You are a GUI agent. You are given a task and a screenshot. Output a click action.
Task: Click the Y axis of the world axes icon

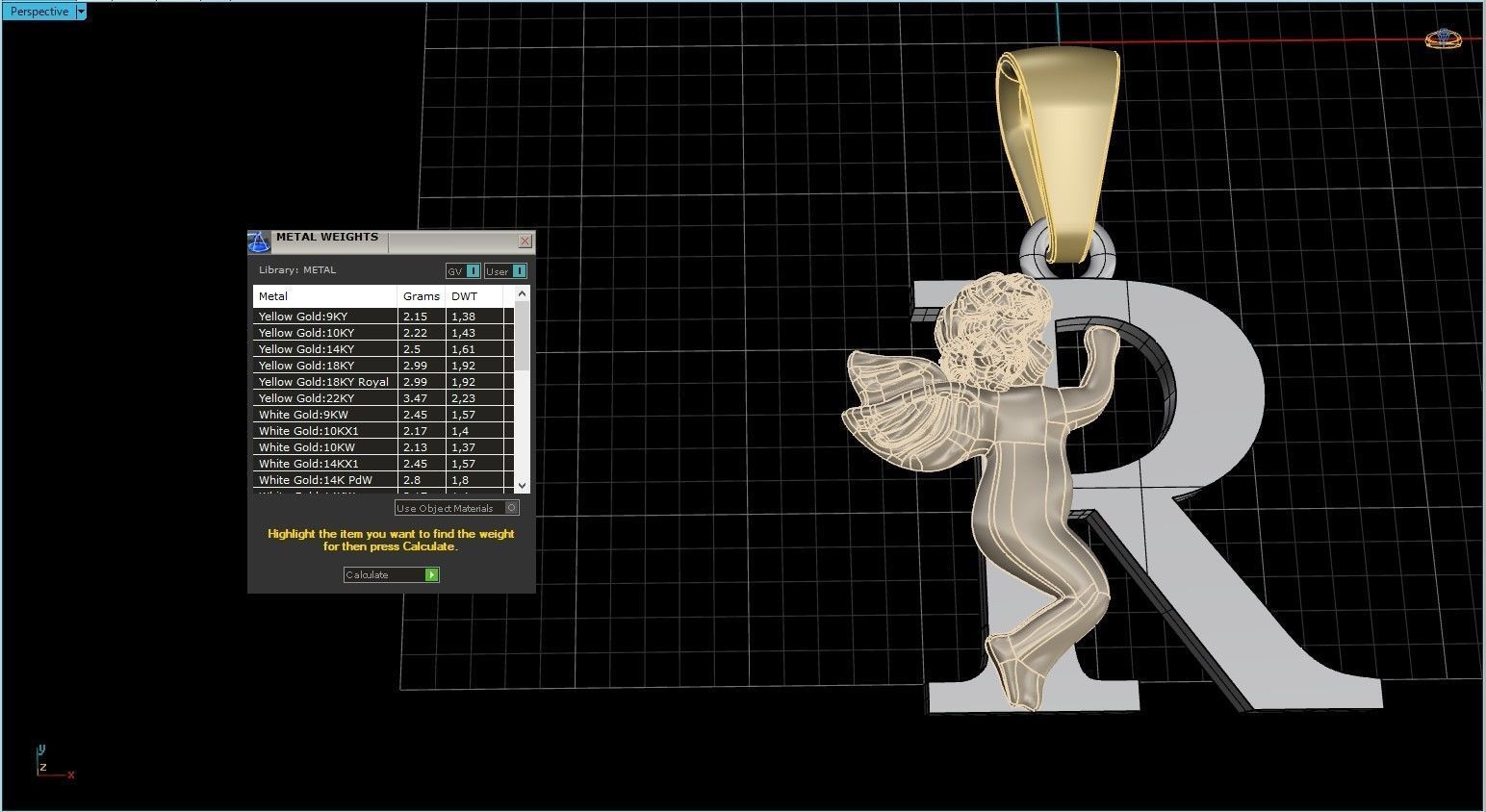pyautogui.click(x=41, y=748)
